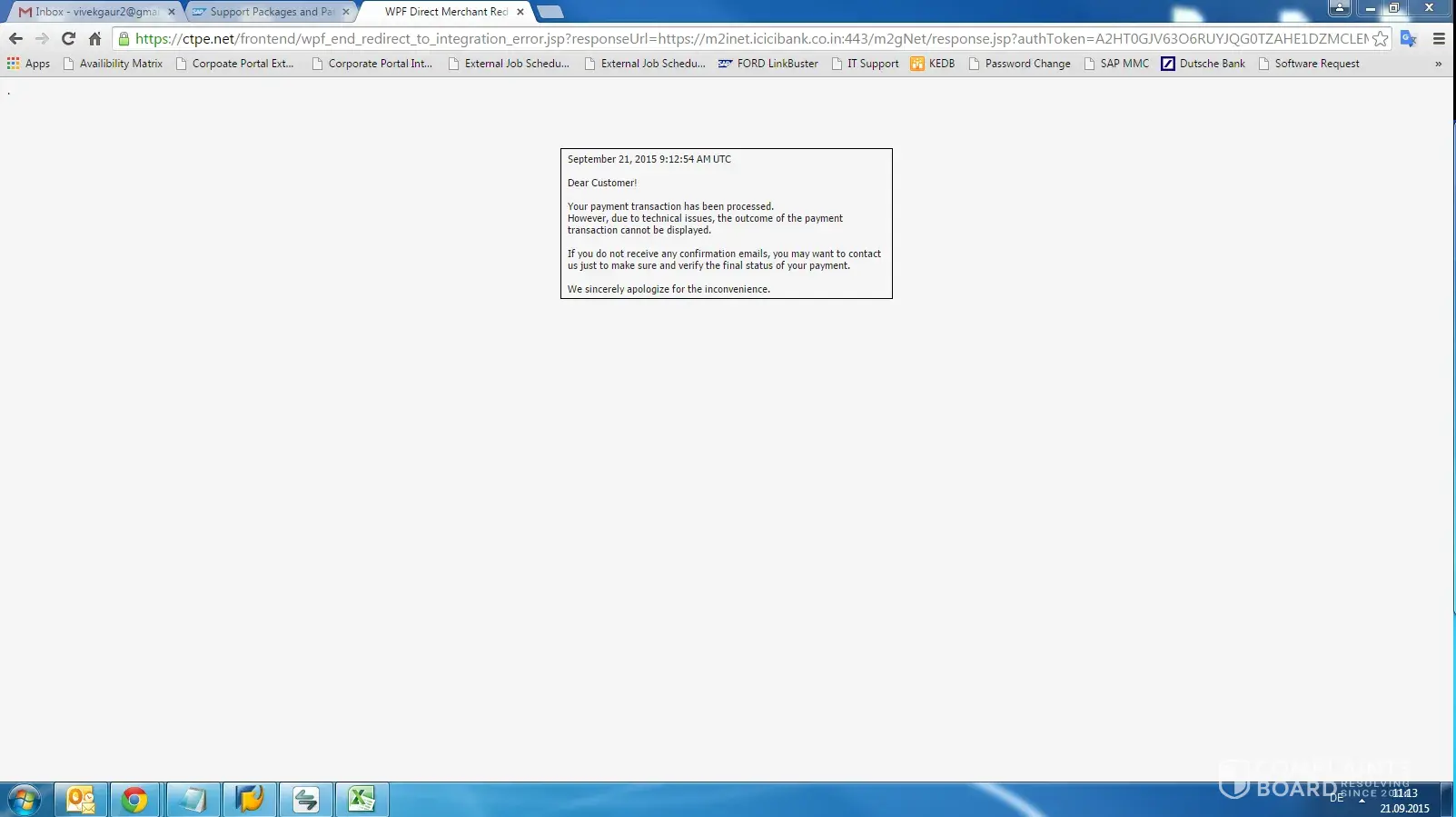Viewport: 1456px width, 817px height.
Task: Click the DE language indicator
Action: [x=1336, y=798]
